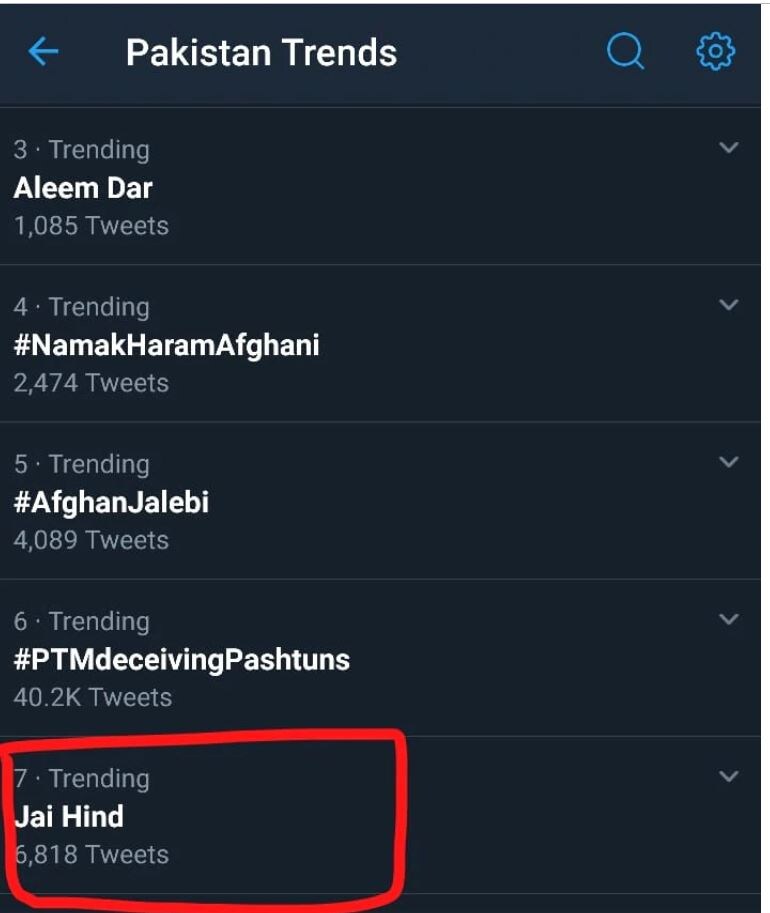
Task: Tap the Jai Hind trend title
Action: tap(69, 816)
